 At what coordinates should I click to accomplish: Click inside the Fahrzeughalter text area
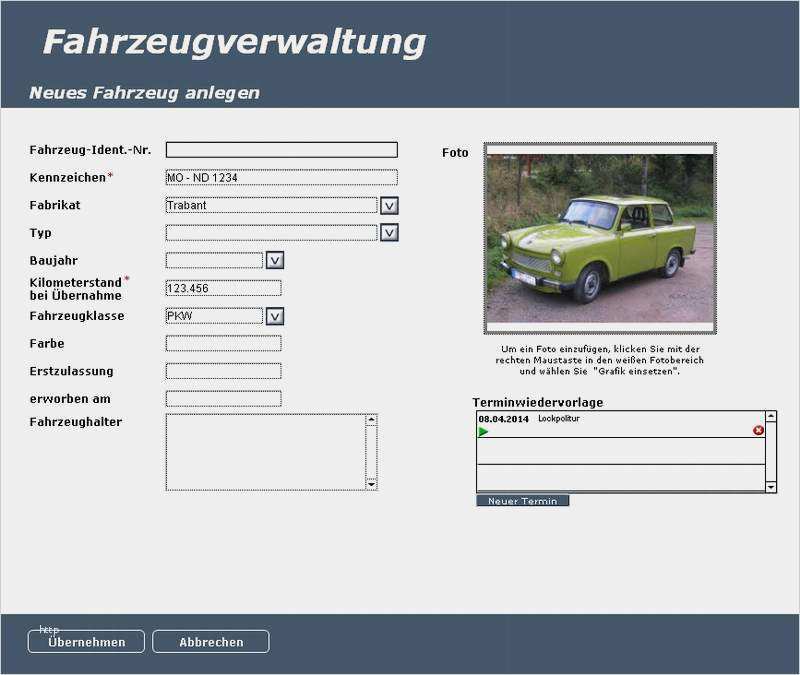point(265,452)
